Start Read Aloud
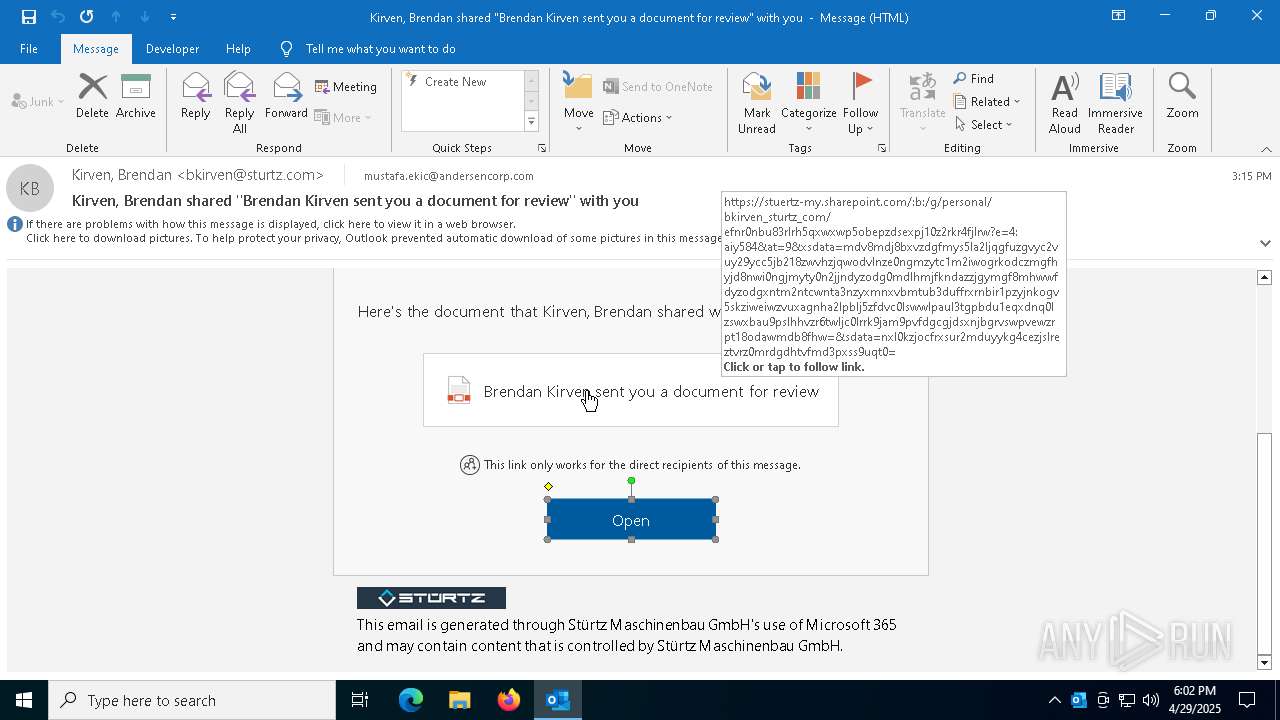The image size is (1280, 720). coord(1065,103)
